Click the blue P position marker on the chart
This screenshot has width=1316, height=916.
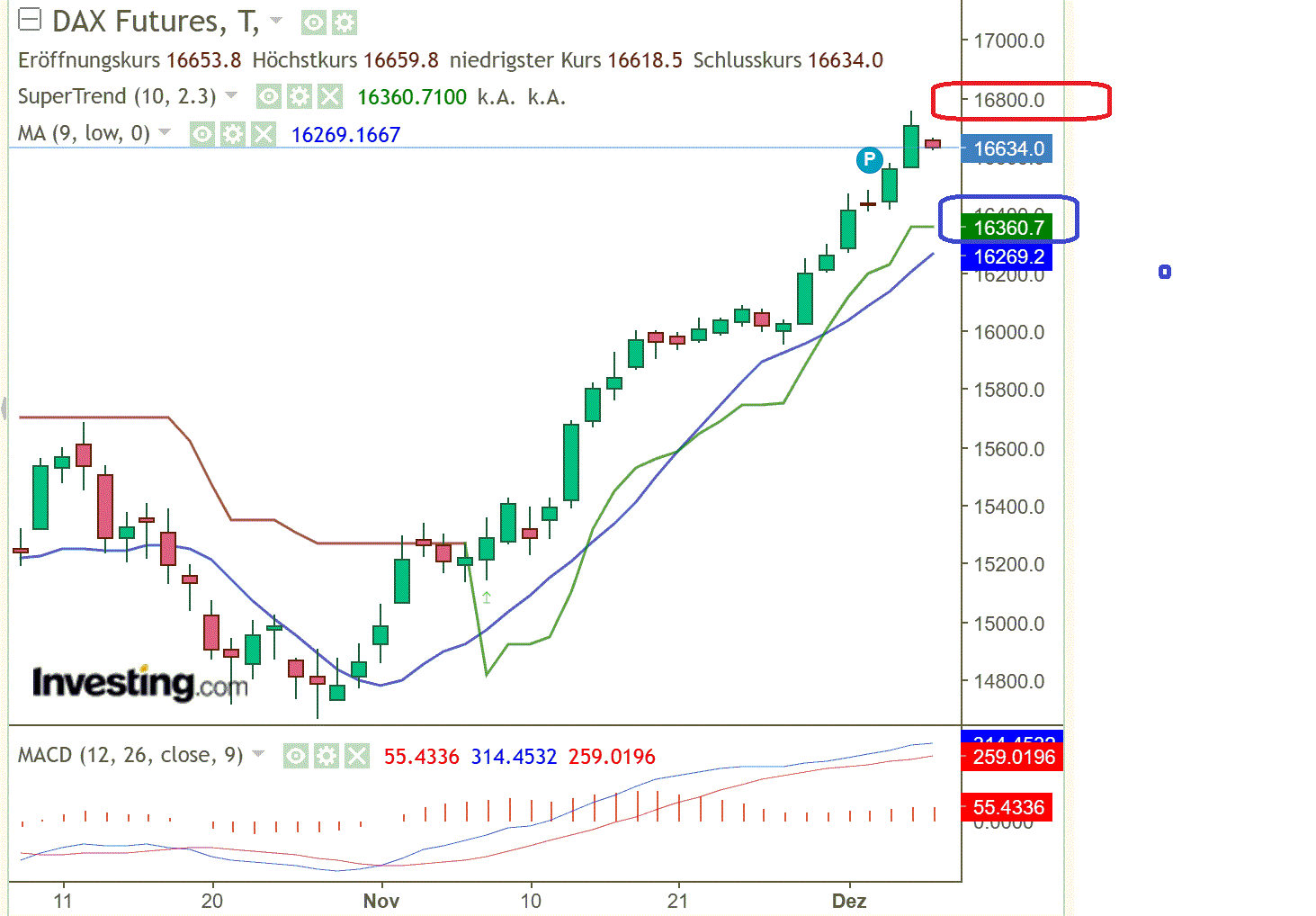tap(869, 160)
